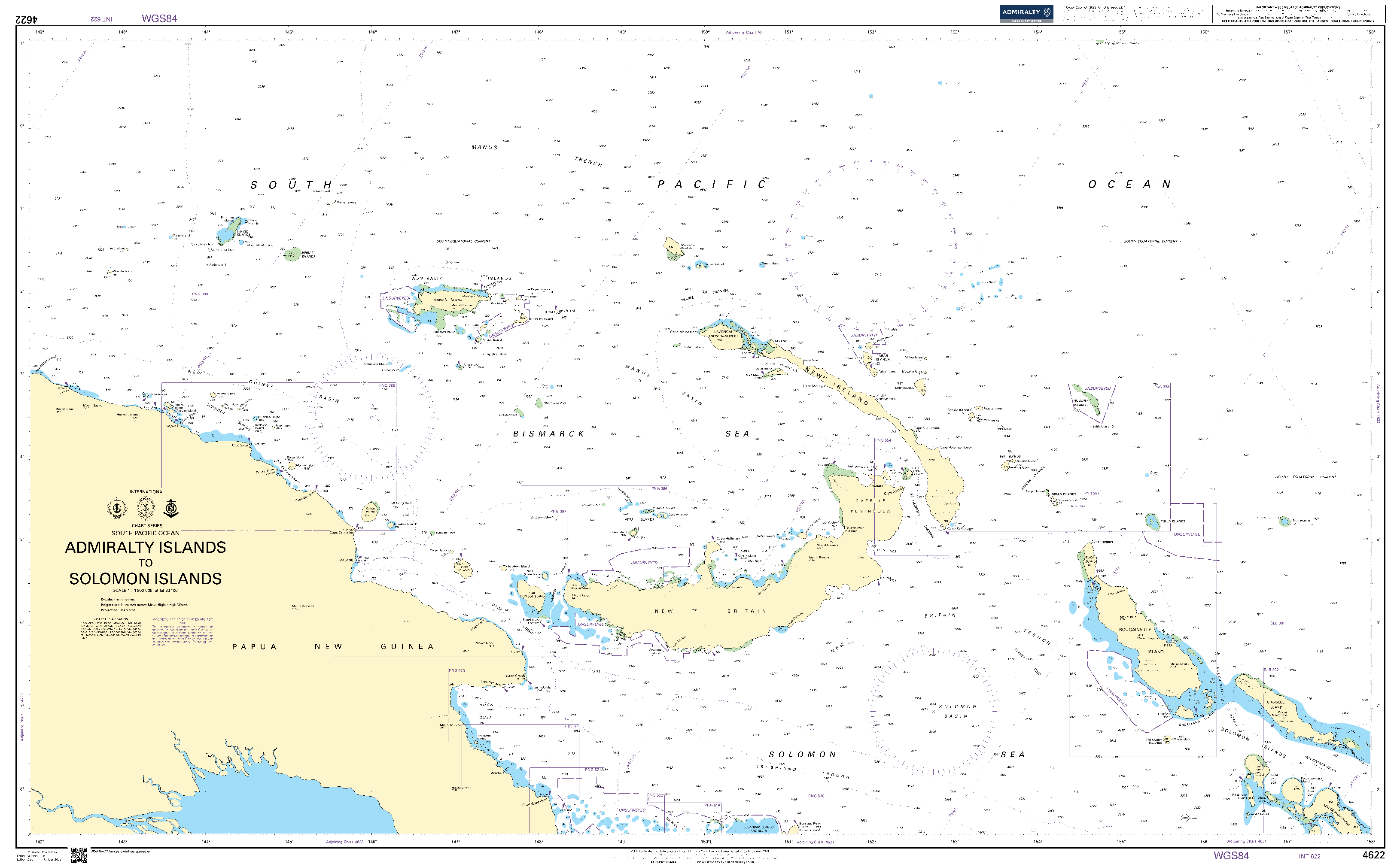Click the SOUTH PACIFIC OCEAN subtitle

pyautogui.click(x=145, y=533)
